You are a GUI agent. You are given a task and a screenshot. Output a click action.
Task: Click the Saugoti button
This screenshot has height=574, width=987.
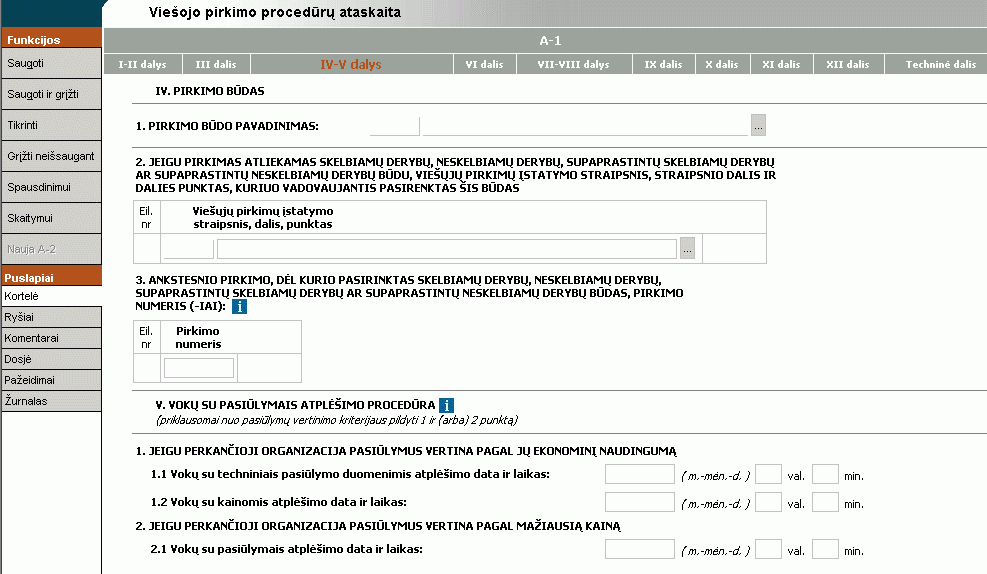[51, 63]
